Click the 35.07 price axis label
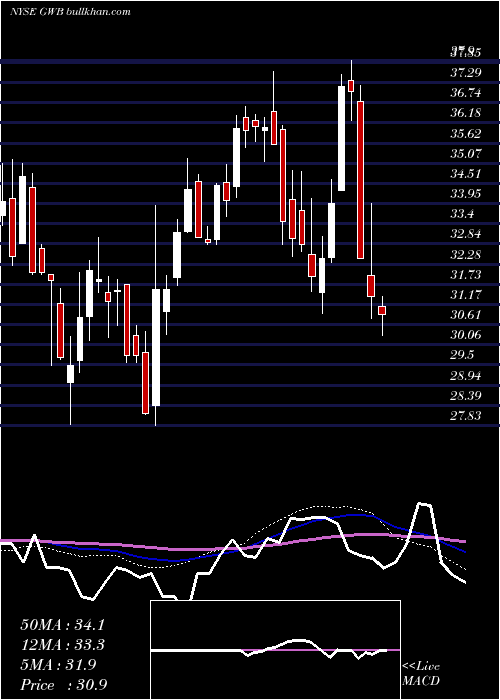Image resolution: width=500 pixels, height=700 pixels. [x=466, y=154]
